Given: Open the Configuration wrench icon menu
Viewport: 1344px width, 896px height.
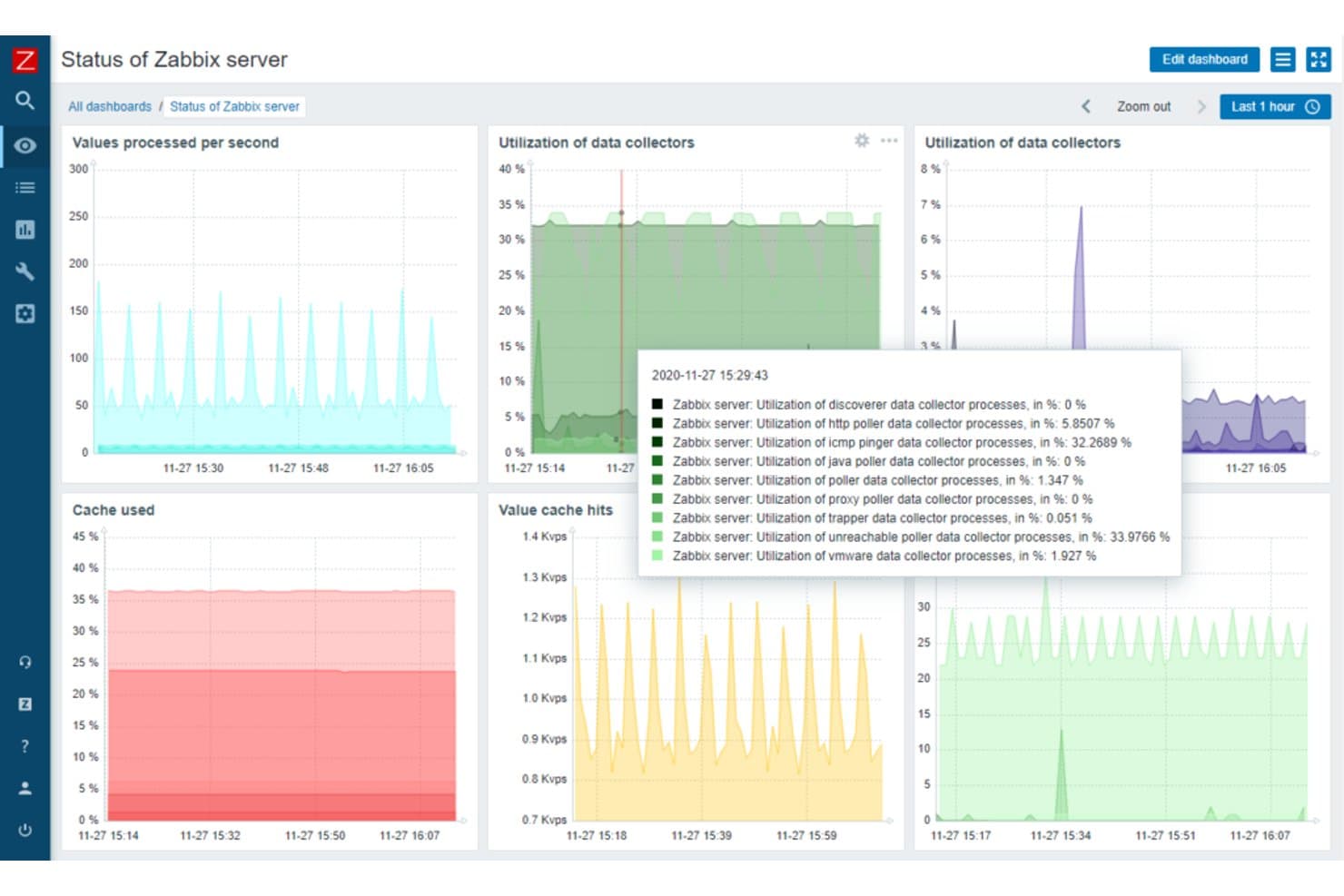Looking at the screenshot, I should point(25,271).
